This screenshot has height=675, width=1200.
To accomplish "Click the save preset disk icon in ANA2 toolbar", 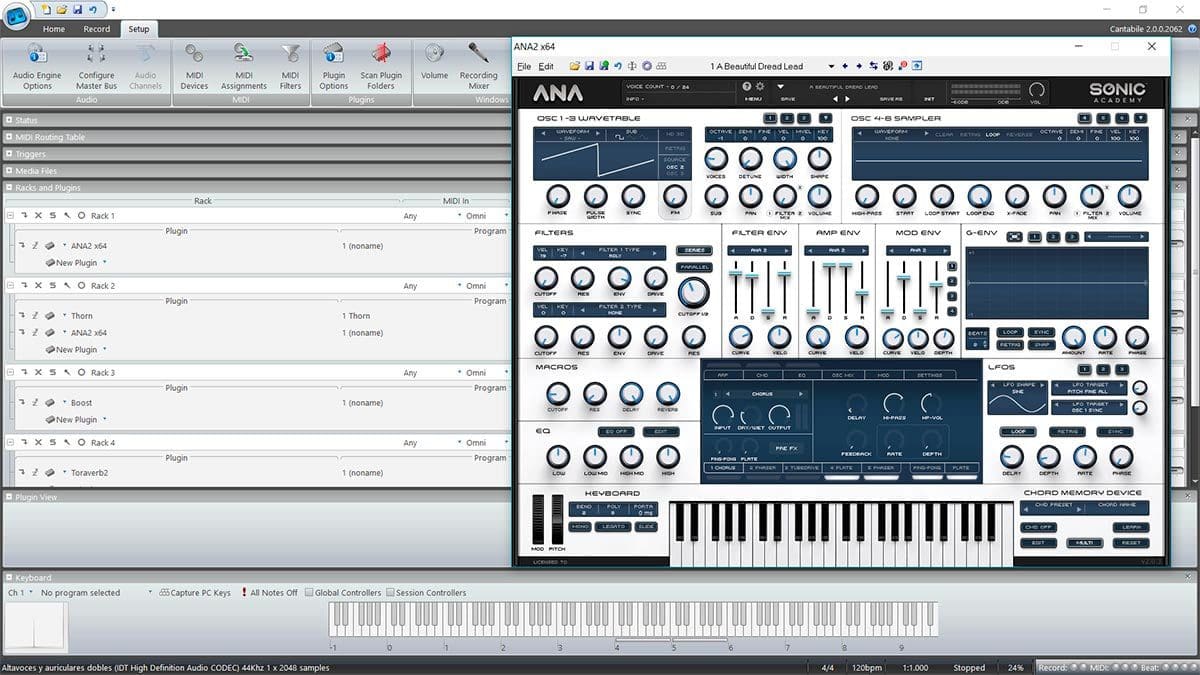I will (589, 66).
